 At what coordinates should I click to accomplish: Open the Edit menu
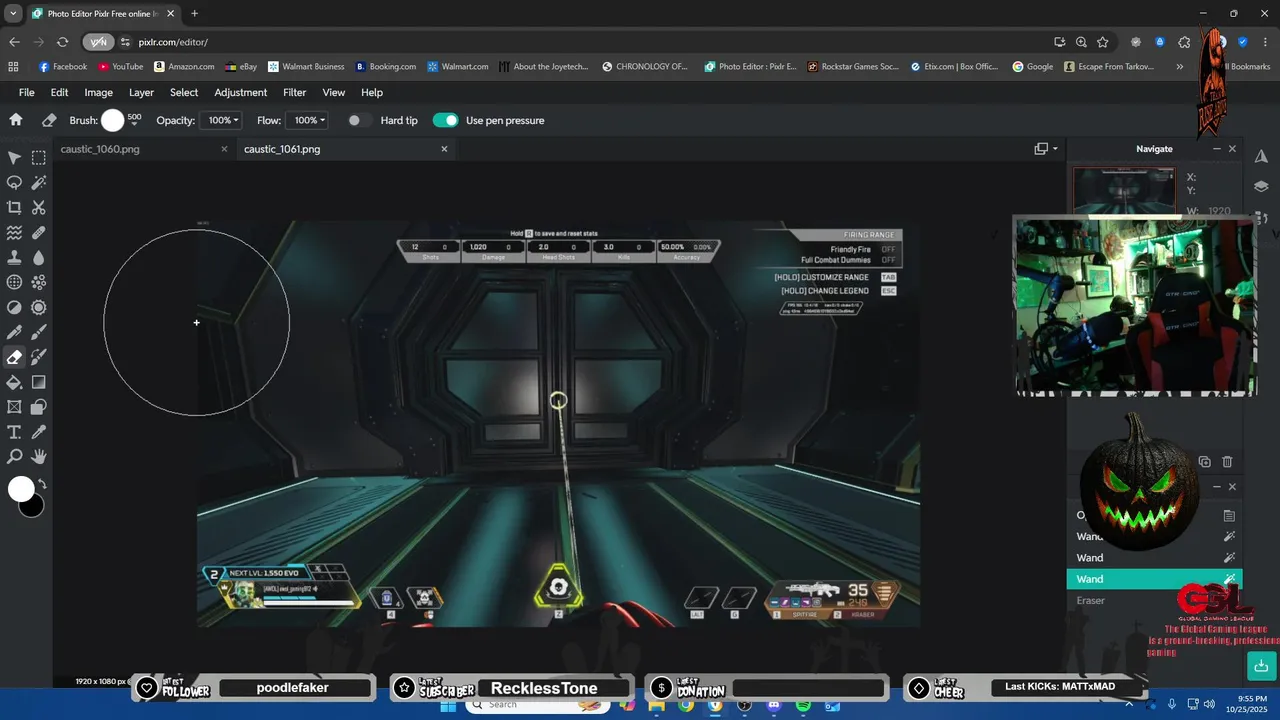click(60, 92)
